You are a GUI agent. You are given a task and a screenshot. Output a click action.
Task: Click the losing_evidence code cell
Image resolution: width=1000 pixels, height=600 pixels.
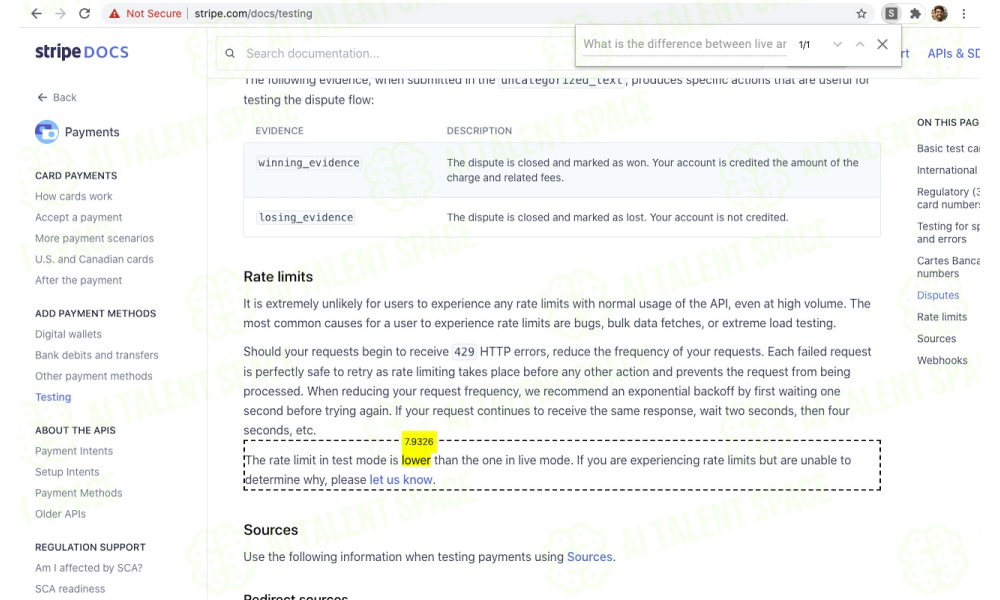tap(305, 217)
